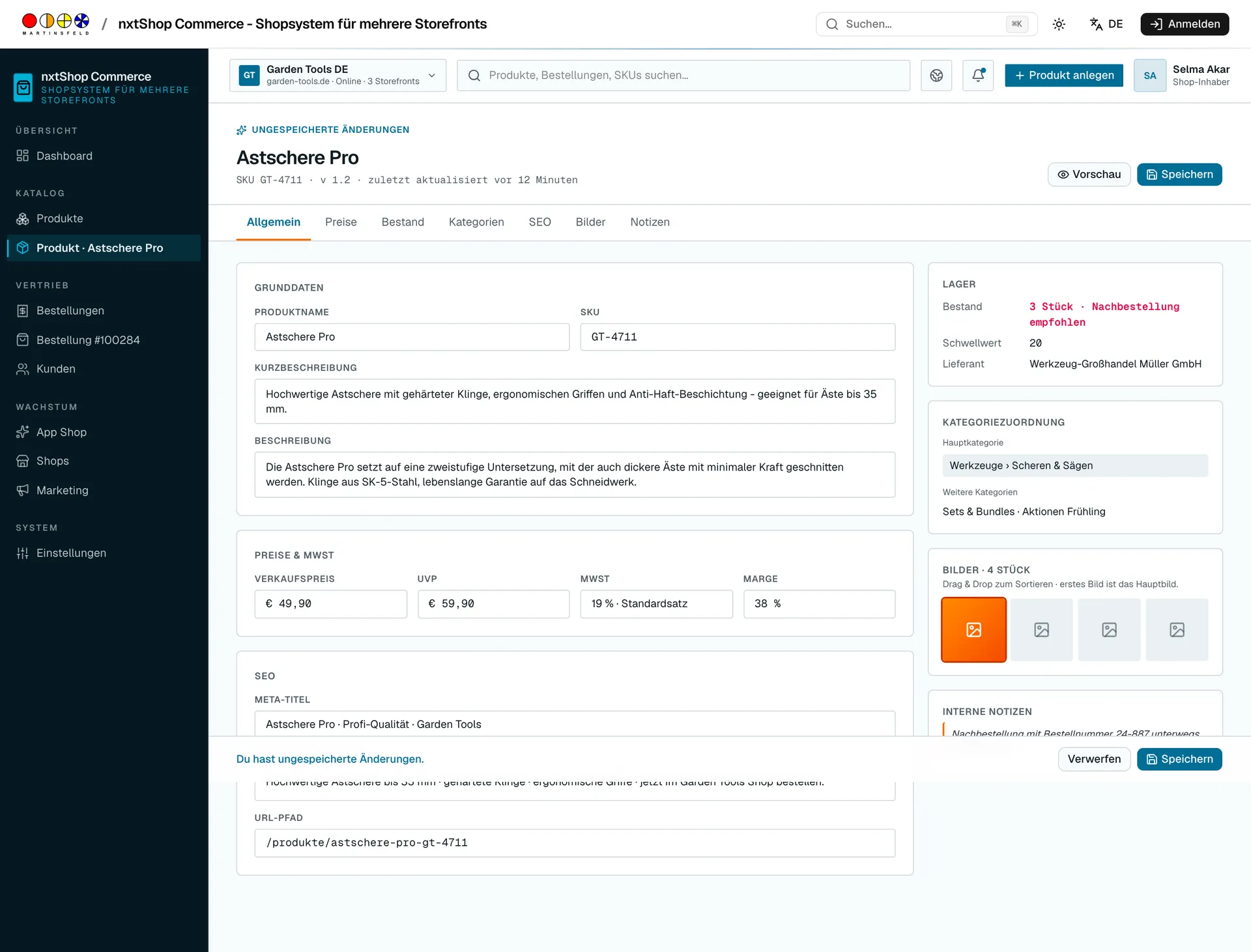The width and height of the screenshot is (1251, 952).
Task: Select the last product image placeholder
Action: (1177, 630)
